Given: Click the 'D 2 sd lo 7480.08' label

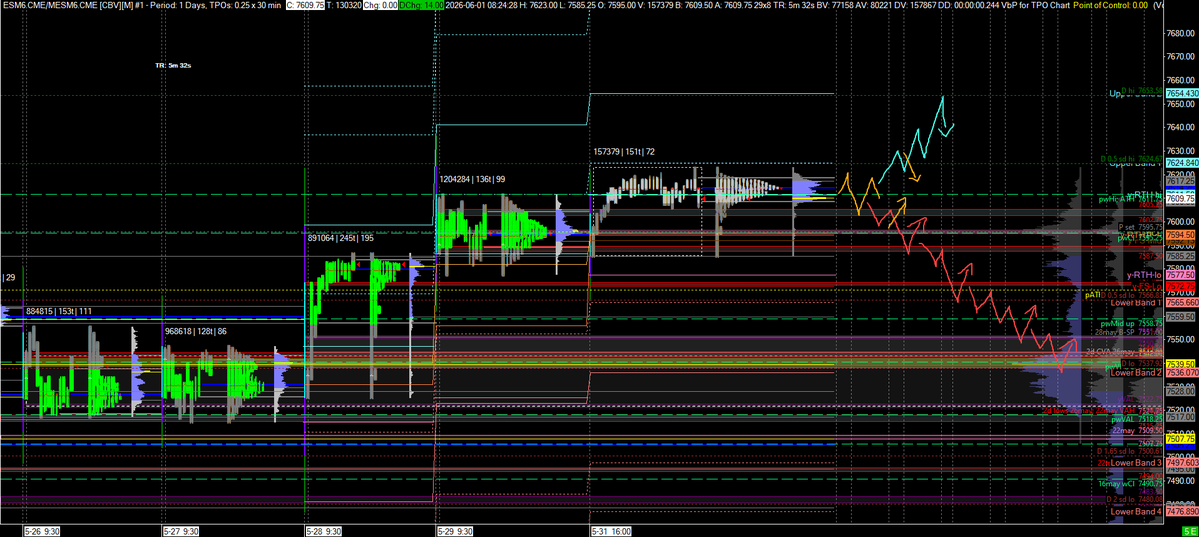Looking at the screenshot, I should (1135, 500).
